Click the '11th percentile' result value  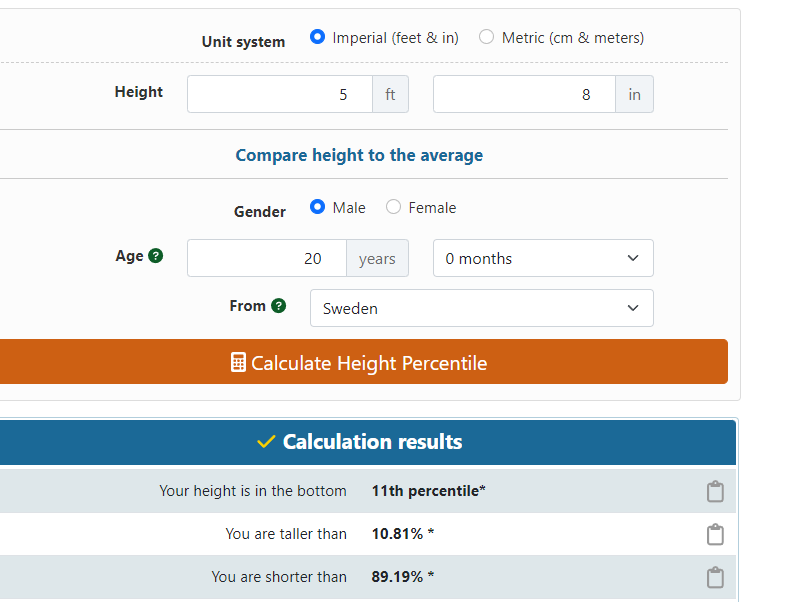[428, 491]
